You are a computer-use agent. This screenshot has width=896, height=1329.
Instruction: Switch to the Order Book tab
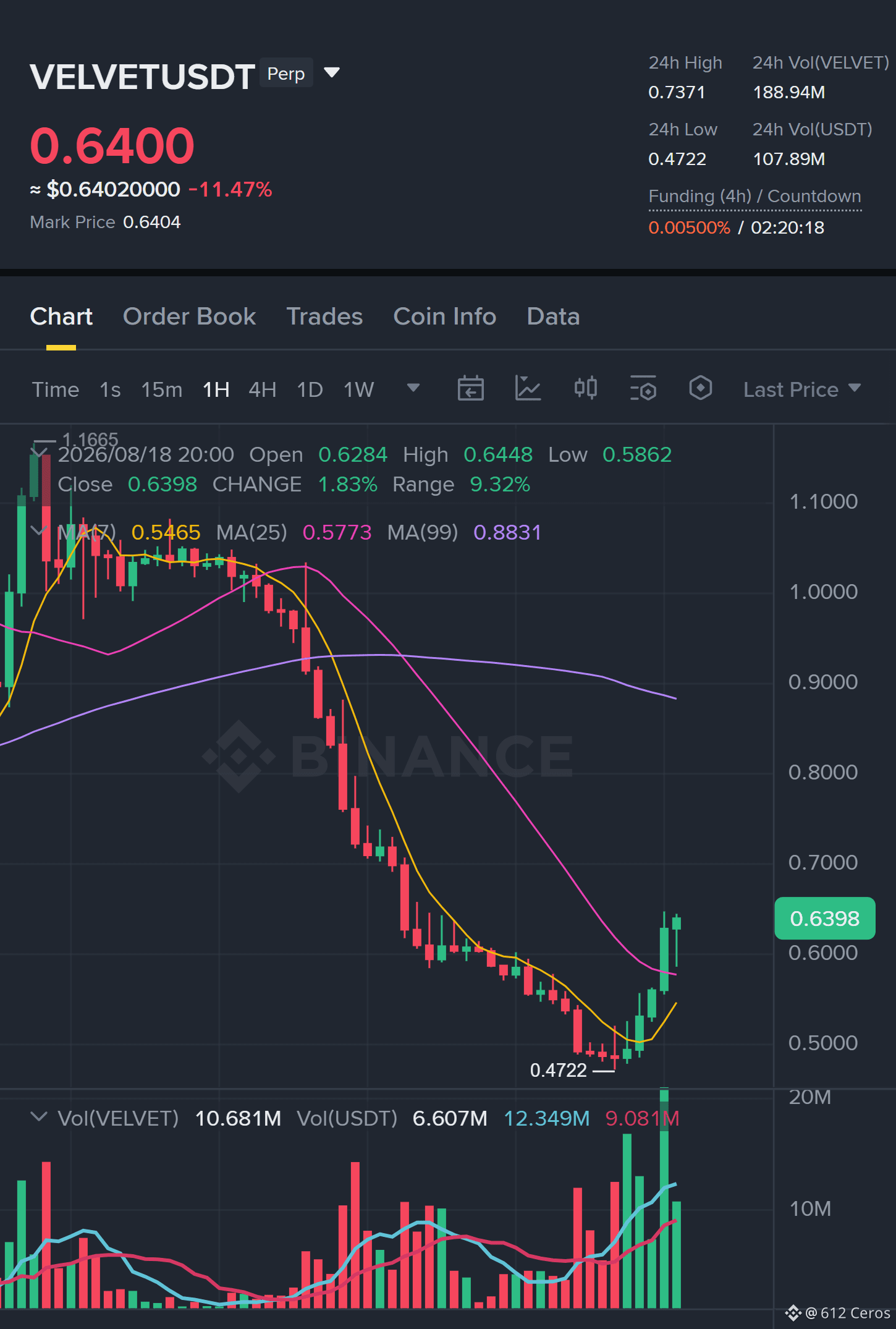(189, 316)
